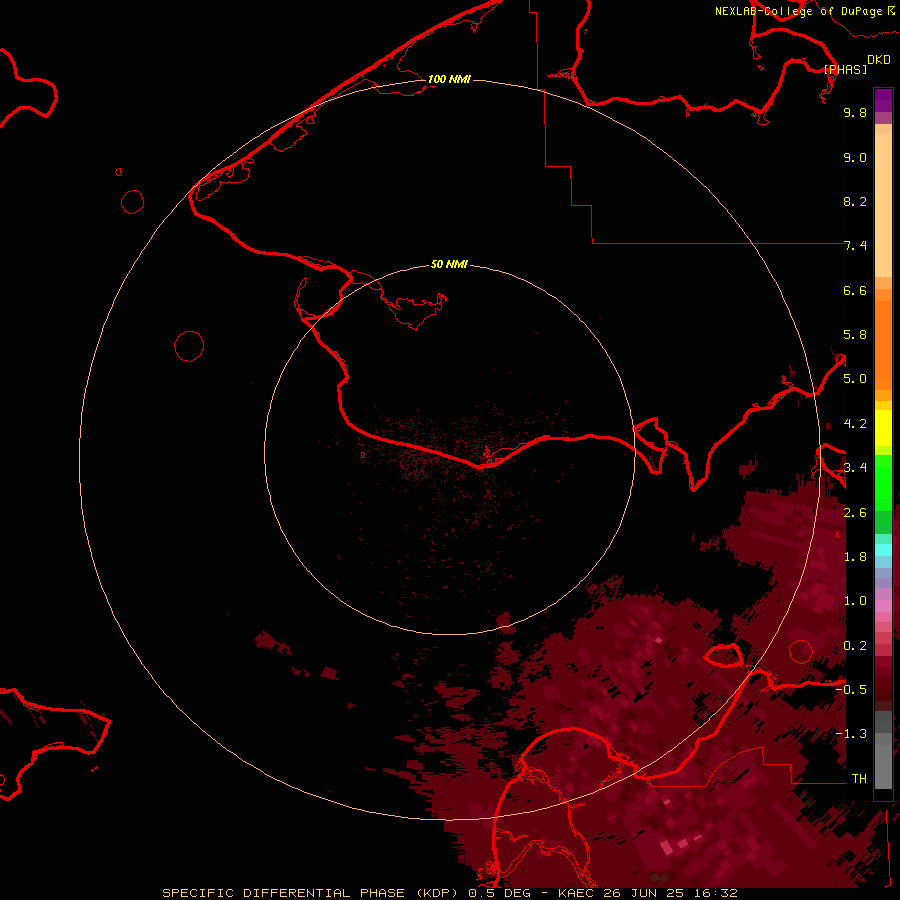Select the 9.8 scale value
This screenshot has width=900, height=900.
855,112
